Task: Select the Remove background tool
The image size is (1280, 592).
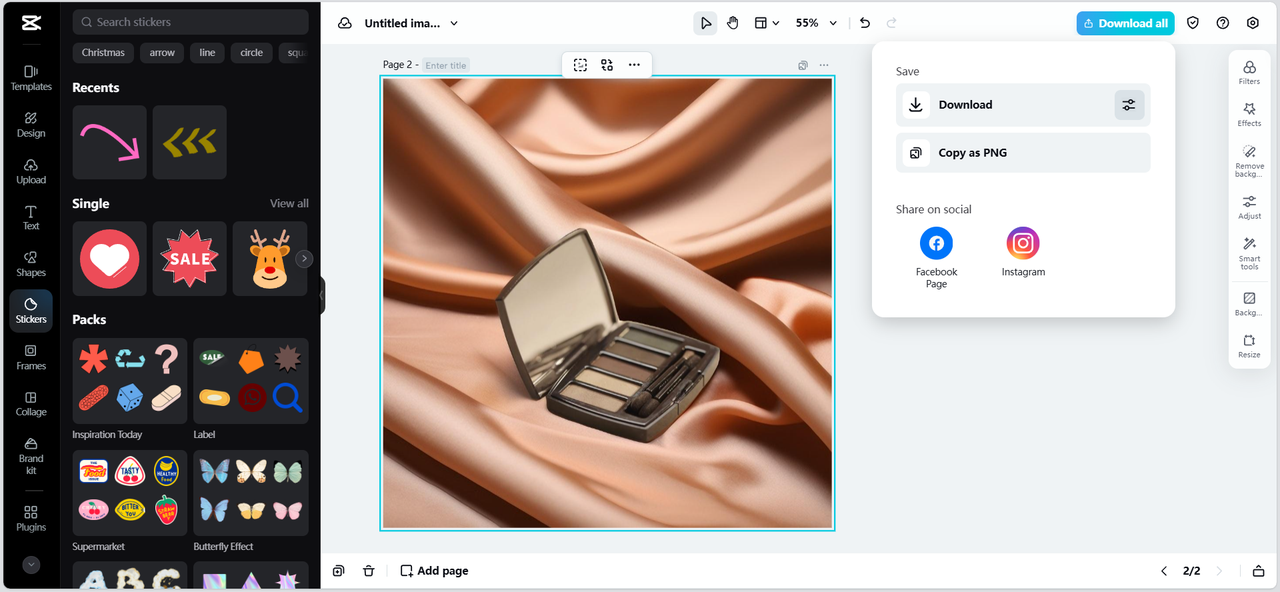Action: tap(1249, 158)
